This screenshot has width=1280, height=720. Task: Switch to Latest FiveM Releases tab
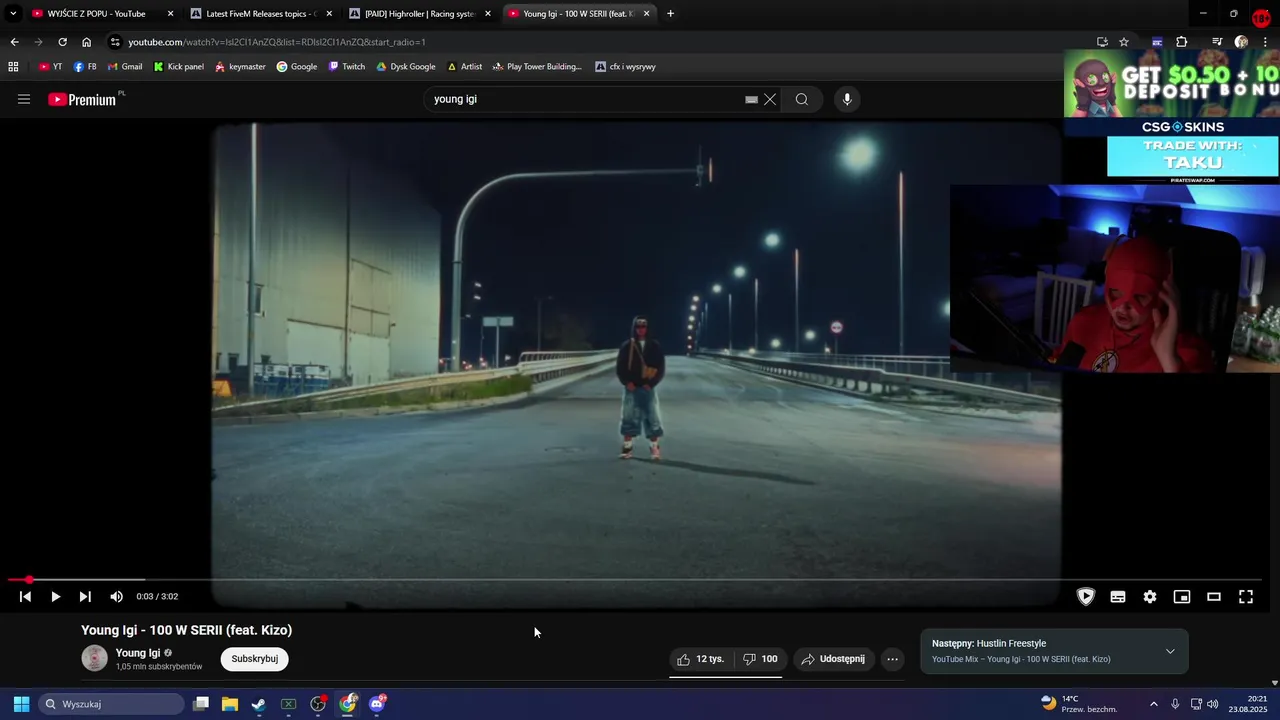click(260, 14)
